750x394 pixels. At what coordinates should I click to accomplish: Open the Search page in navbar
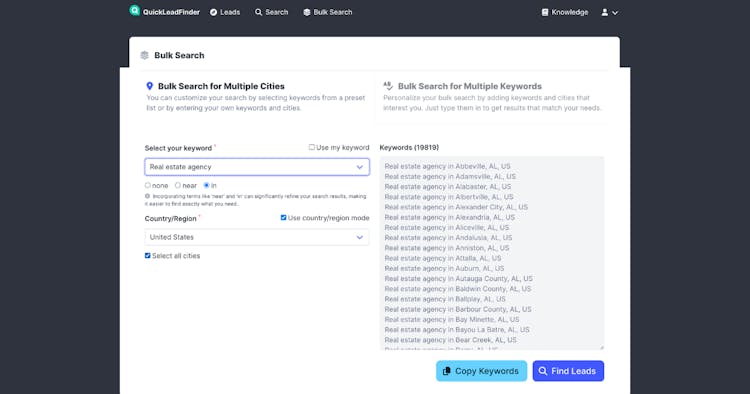(271, 12)
